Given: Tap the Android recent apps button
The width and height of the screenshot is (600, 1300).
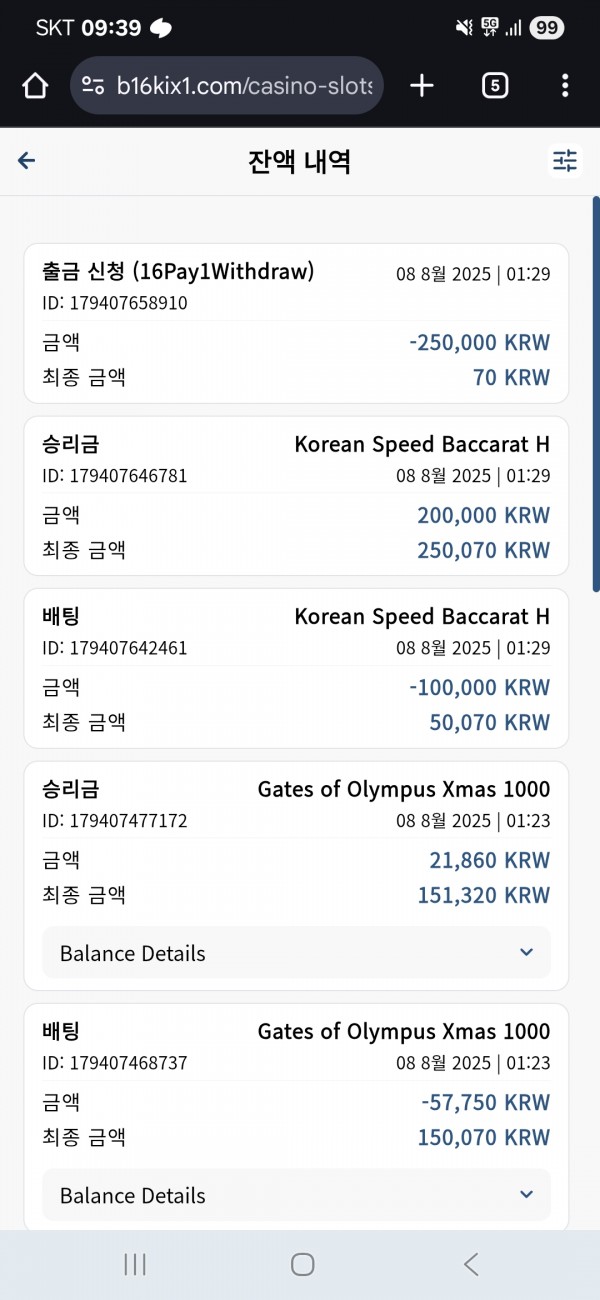Looking at the screenshot, I should 135,1264.
